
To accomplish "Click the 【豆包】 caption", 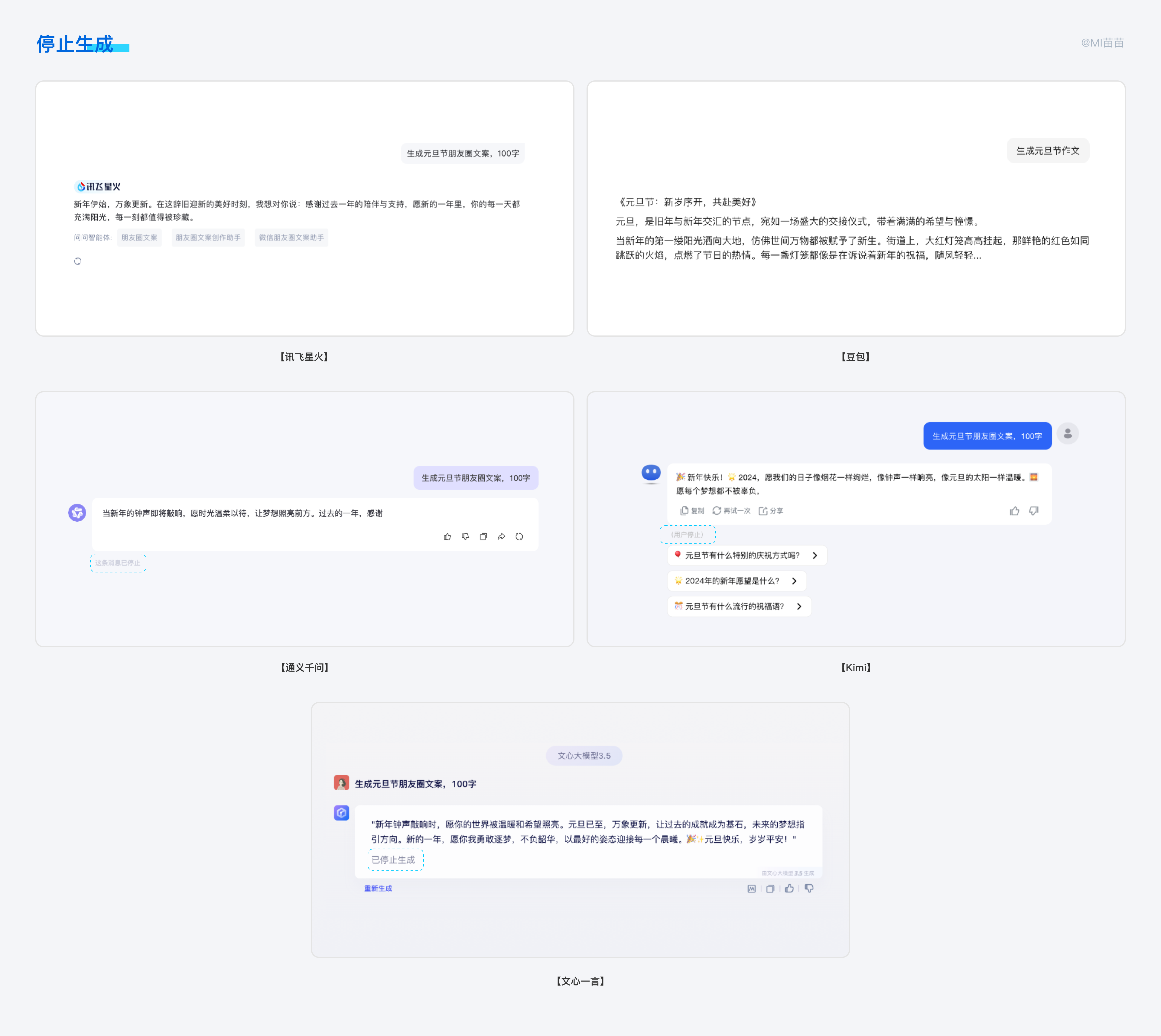I will pos(856,357).
